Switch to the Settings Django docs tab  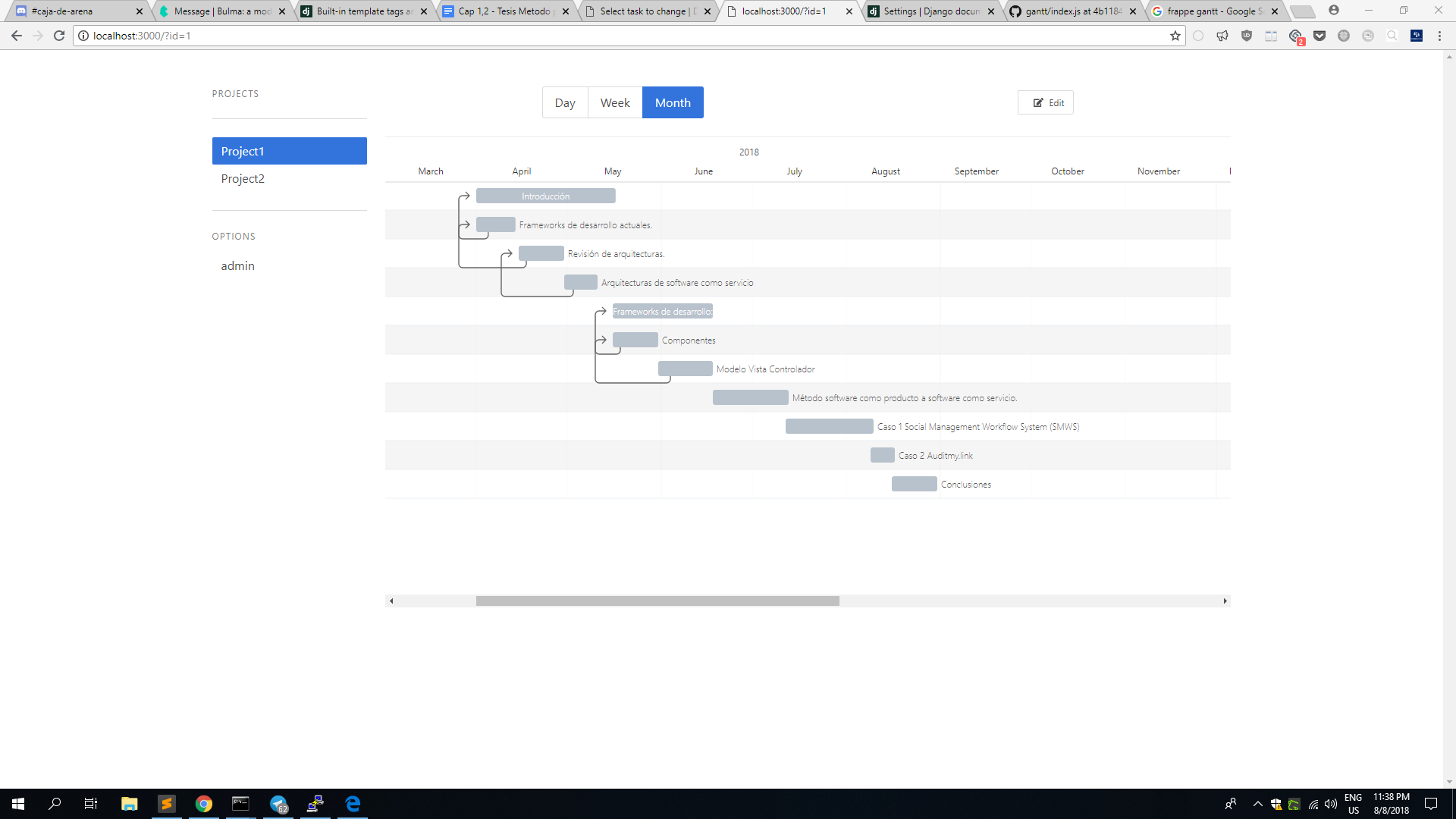pos(930,11)
